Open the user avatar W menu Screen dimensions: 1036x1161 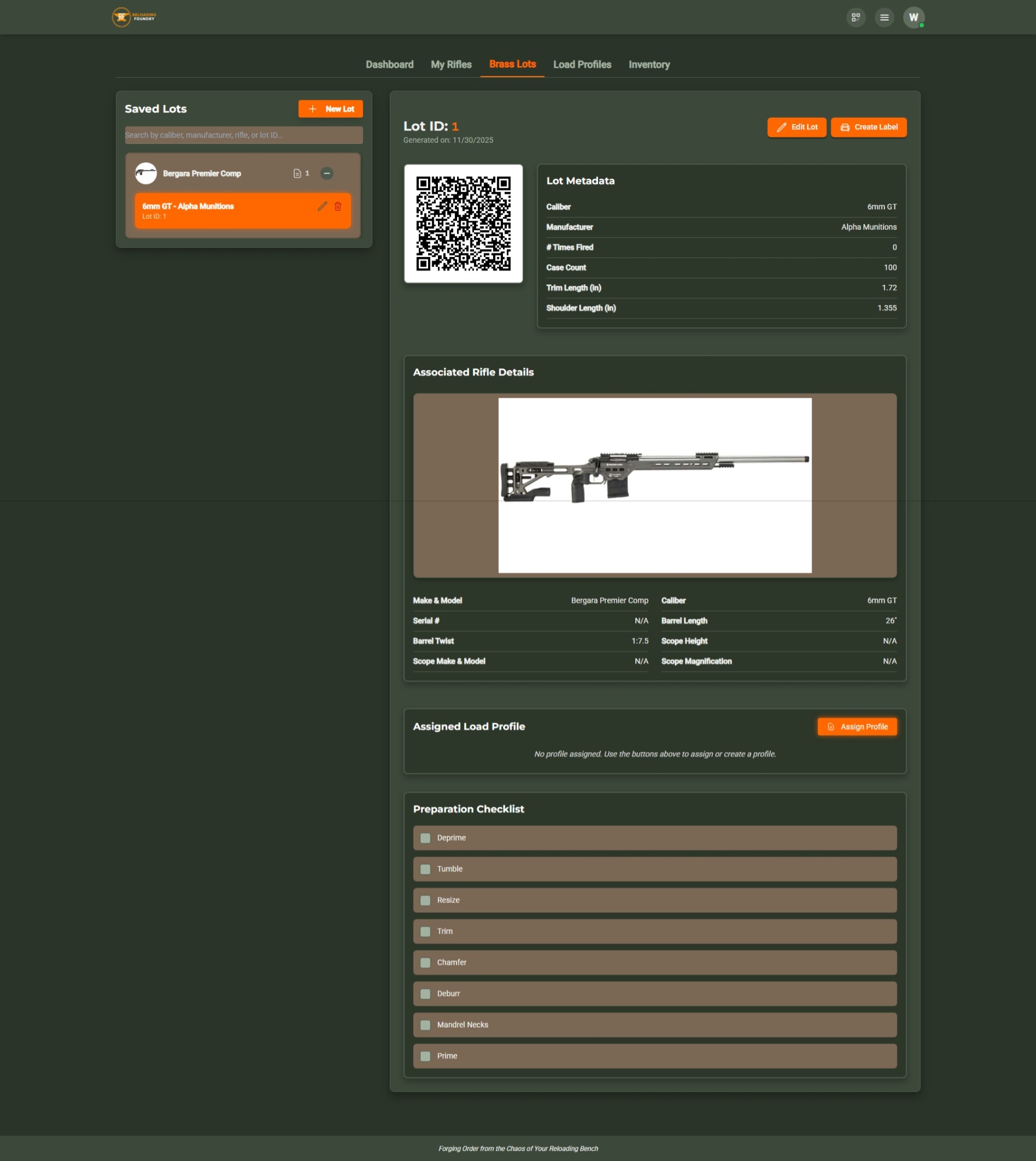tap(914, 17)
